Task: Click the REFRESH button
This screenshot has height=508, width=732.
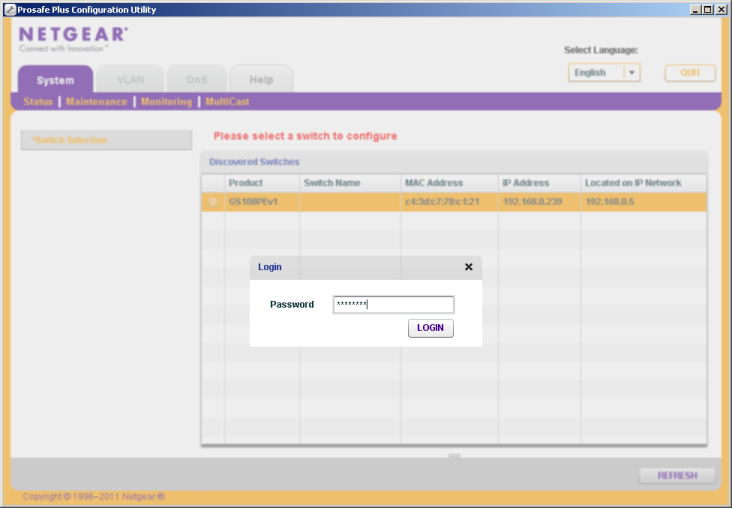Action: coord(677,475)
